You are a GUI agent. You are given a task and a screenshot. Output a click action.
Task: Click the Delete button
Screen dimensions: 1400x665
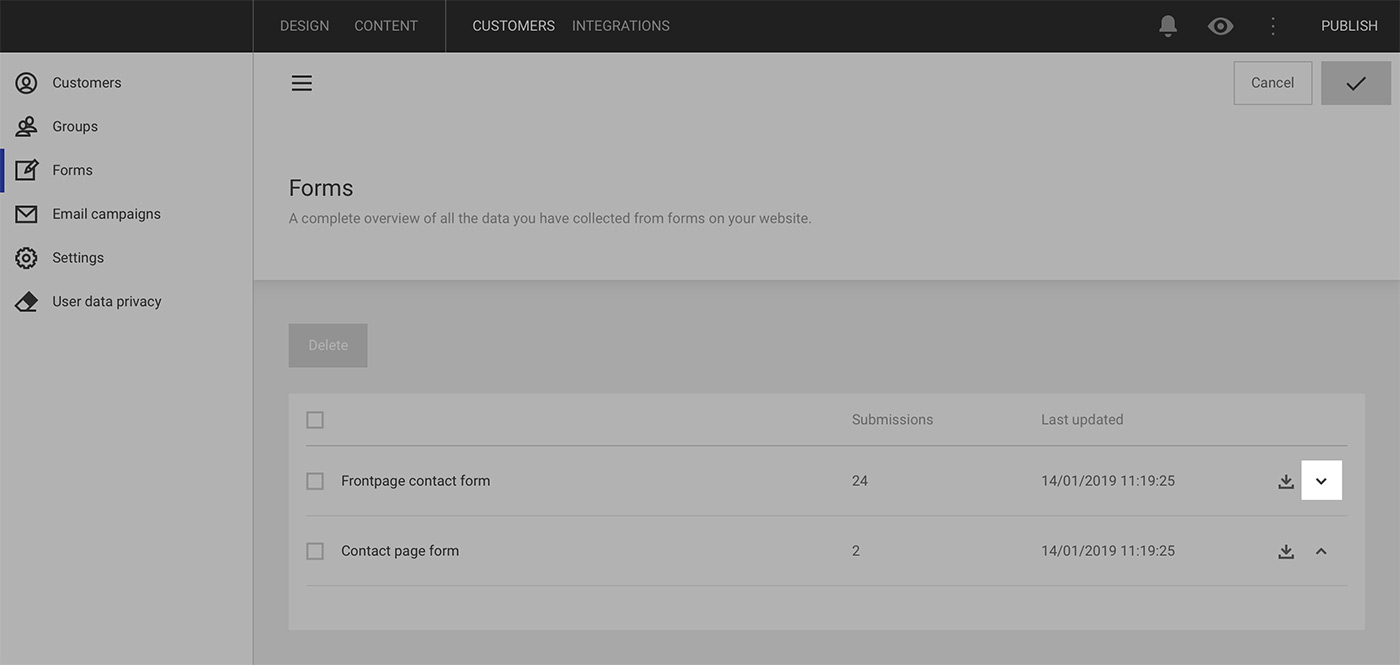[x=328, y=345]
